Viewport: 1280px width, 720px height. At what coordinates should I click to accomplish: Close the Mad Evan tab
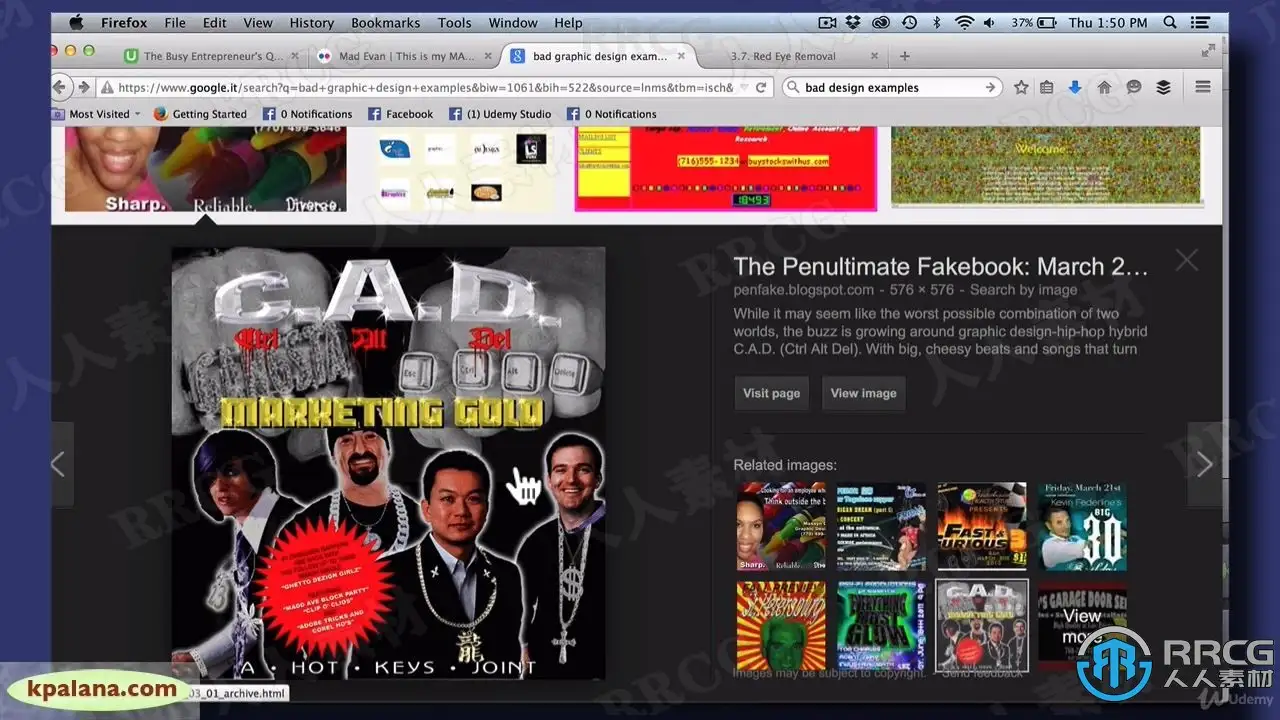[487, 56]
